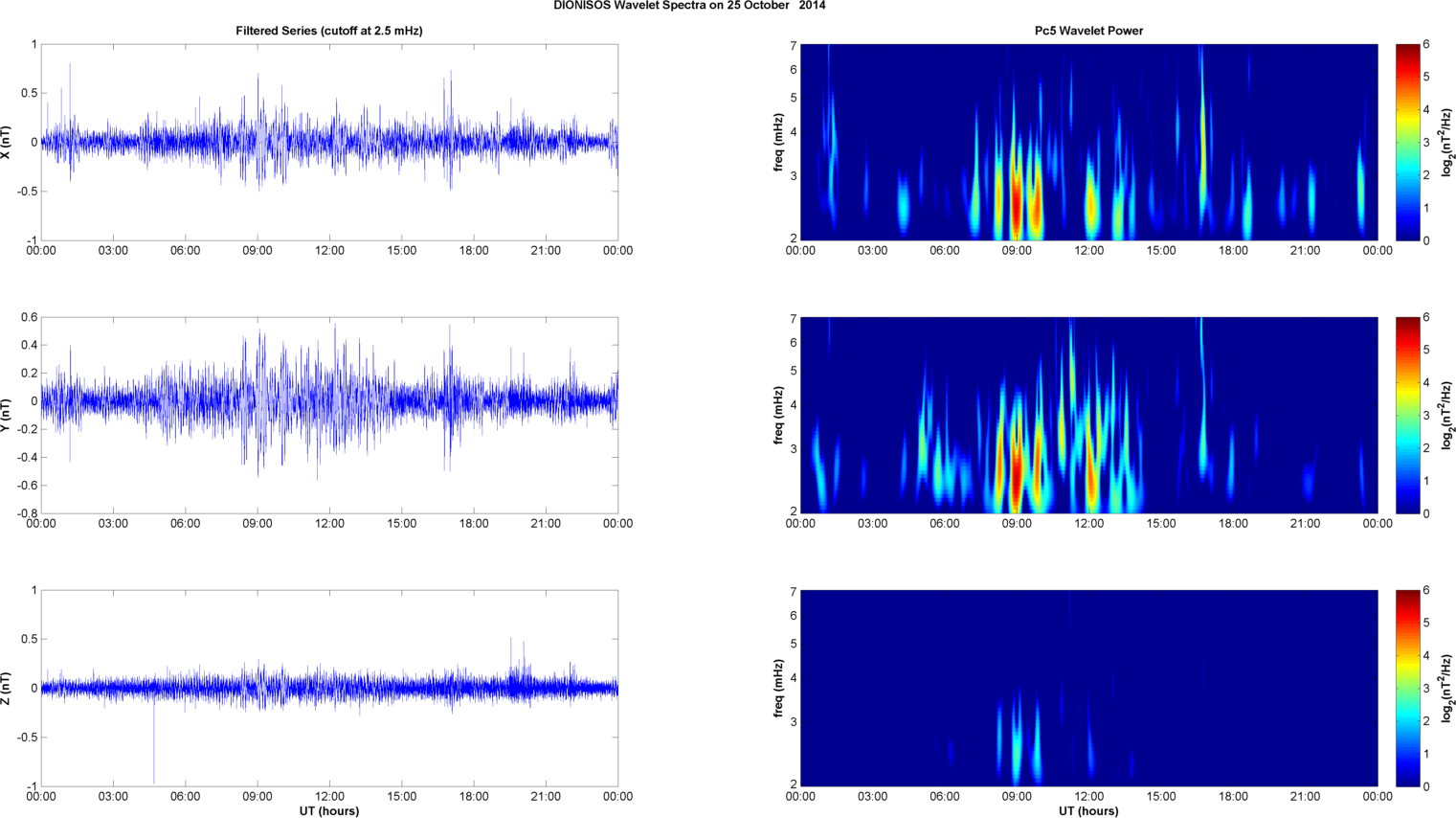1456x818 pixels.
Task: Select the 'Pc5 Wavelet Power' heading
Action: tap(1088, 31)
